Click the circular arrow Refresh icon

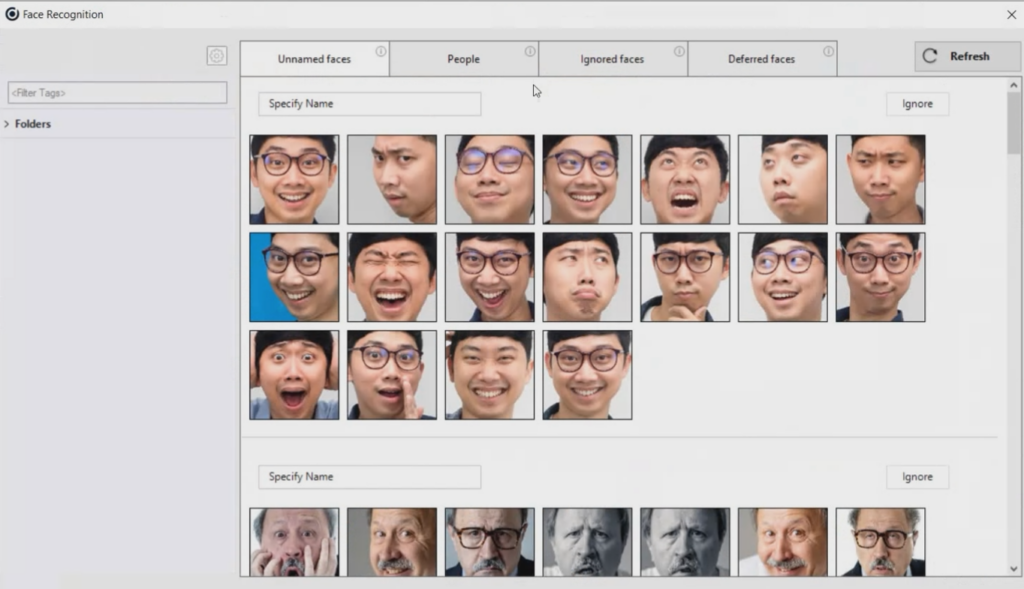click(930, 57)
